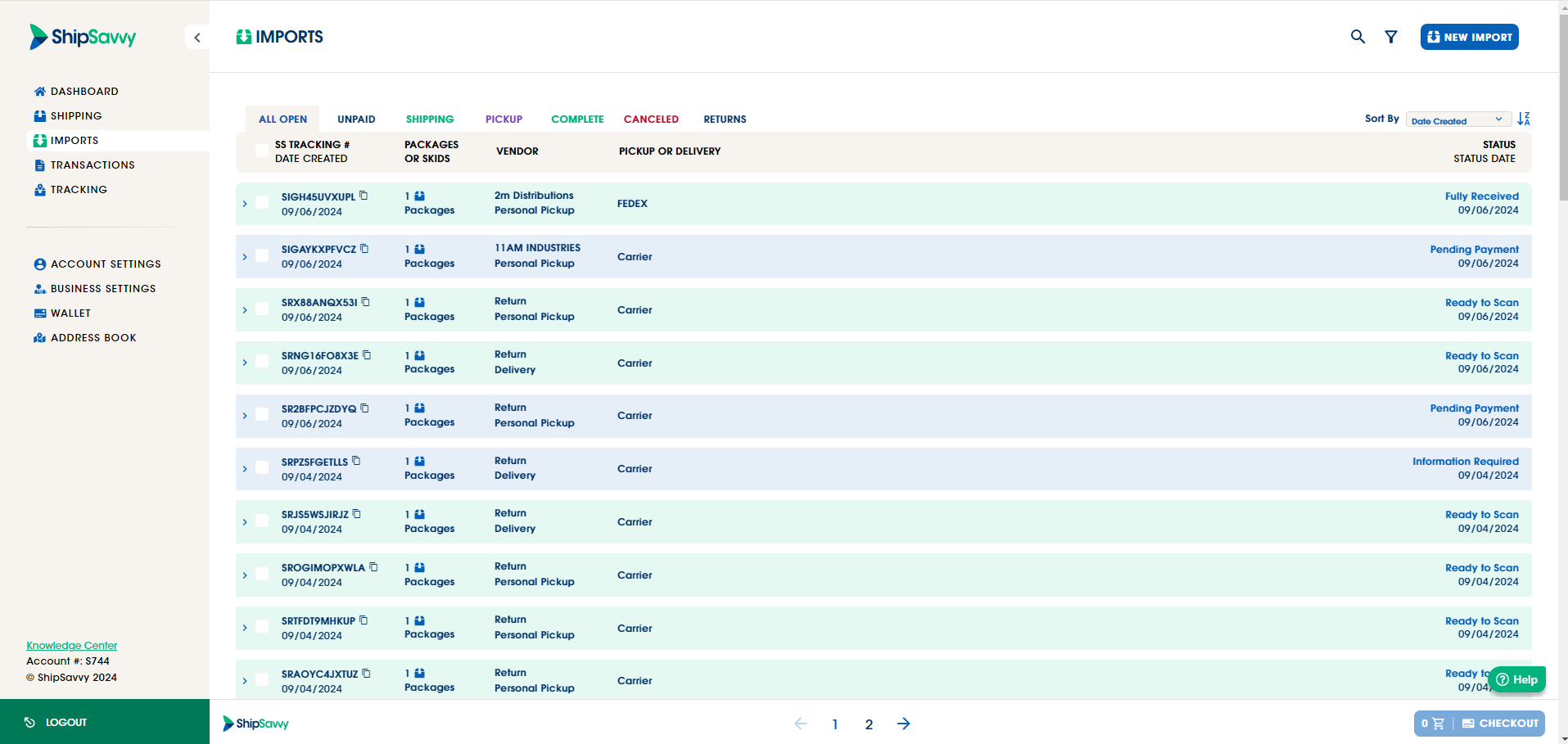Image resolution: width=1568 pixels, height=744 pixels.
Task: Switch to the Unpaid tab
Action: click(356, 119)
